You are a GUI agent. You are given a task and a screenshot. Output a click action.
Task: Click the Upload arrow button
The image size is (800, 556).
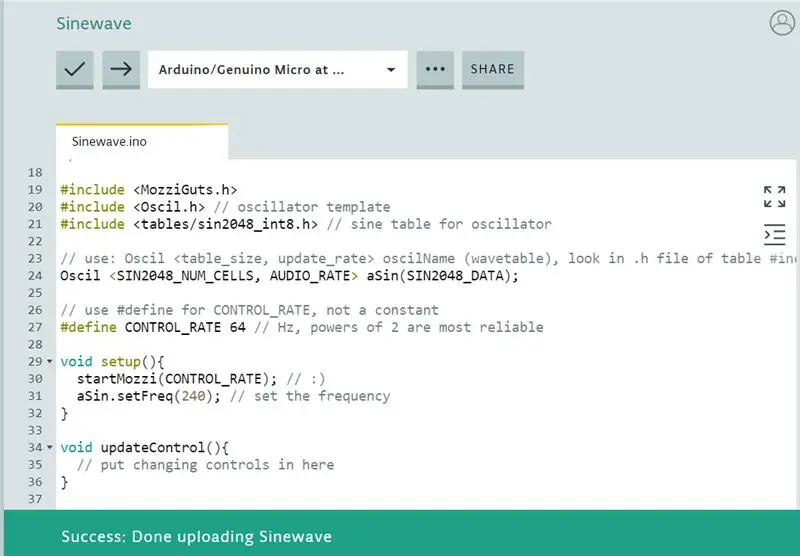click(x=121, y=69)
